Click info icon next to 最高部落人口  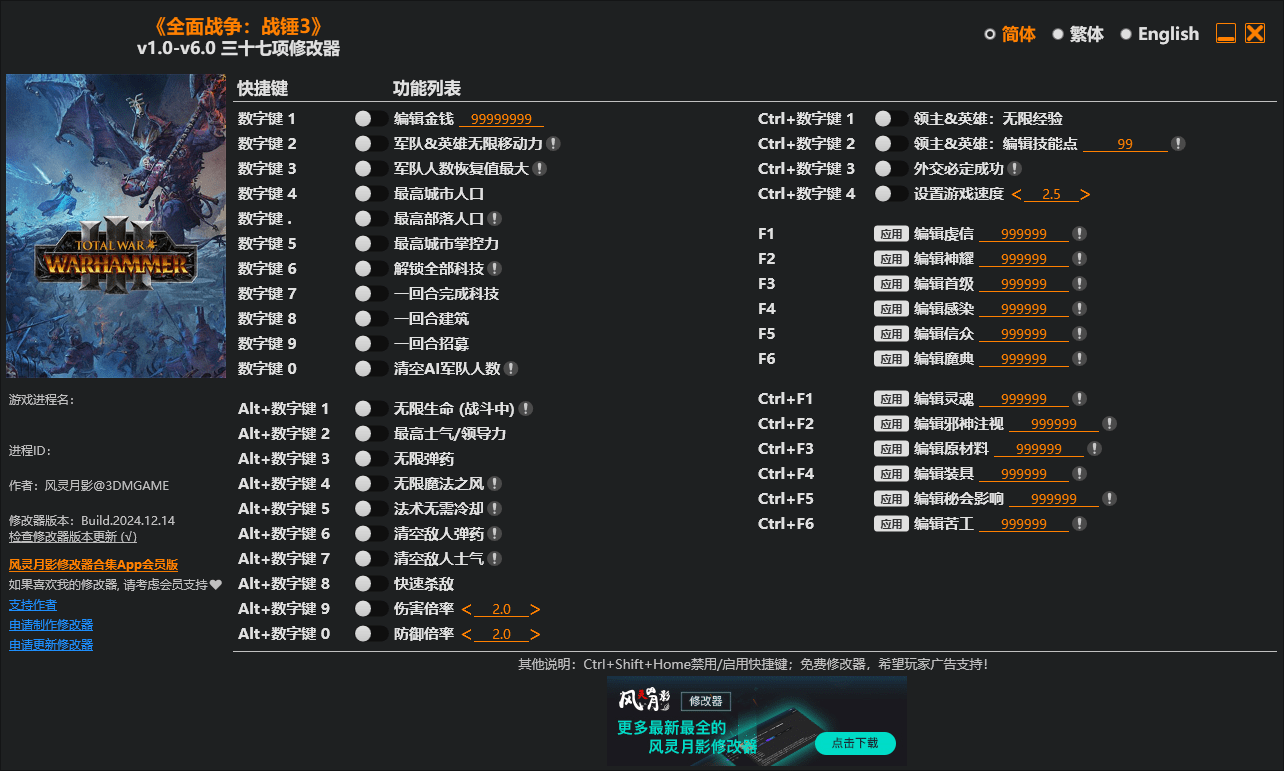coord(494,219)
